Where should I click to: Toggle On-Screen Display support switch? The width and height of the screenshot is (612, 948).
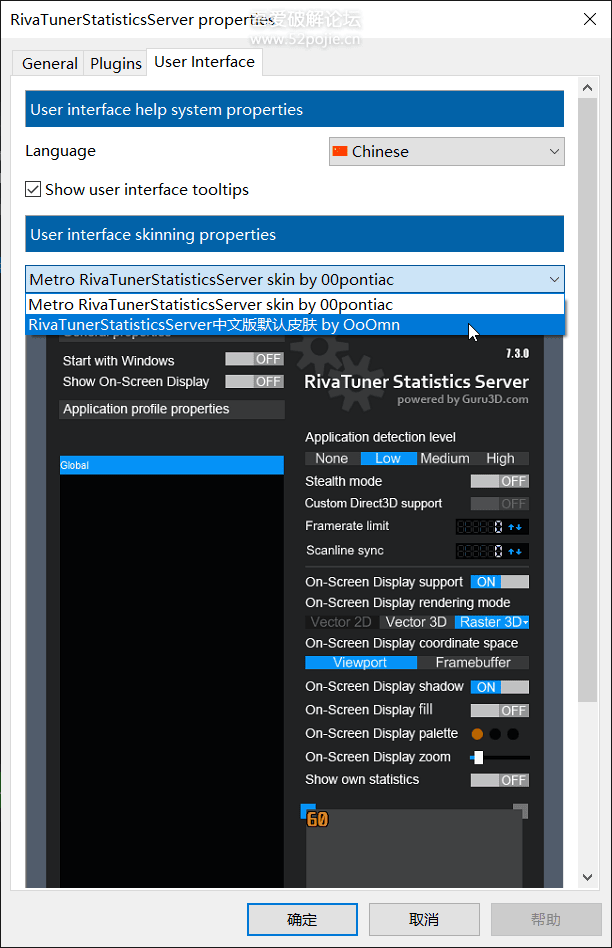pyautogui.click(x=500, y=582)
